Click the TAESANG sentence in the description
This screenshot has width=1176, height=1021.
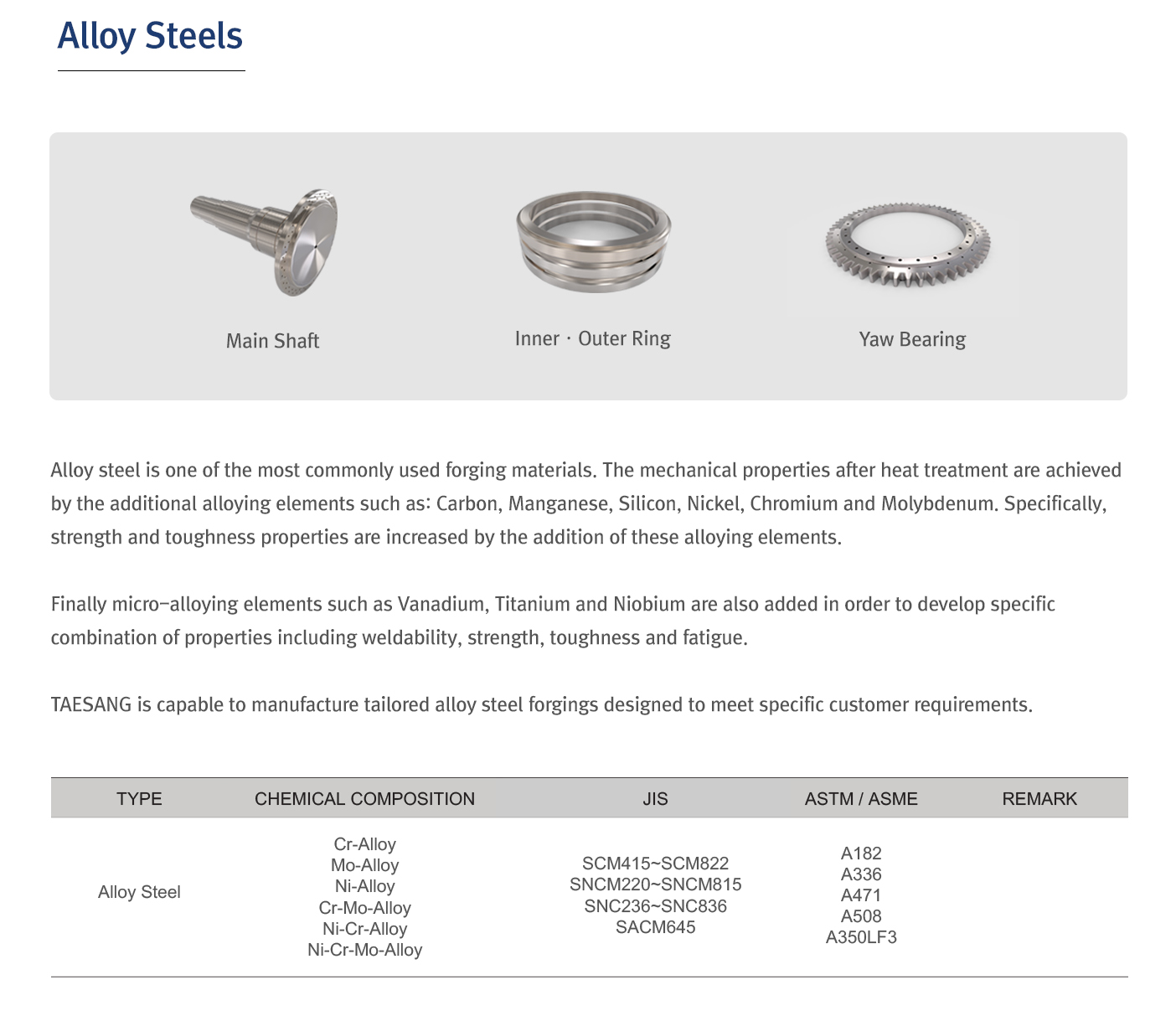[x=541, y=704]
